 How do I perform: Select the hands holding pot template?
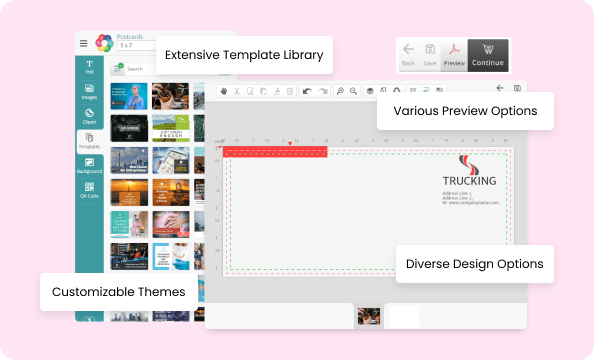170,96
